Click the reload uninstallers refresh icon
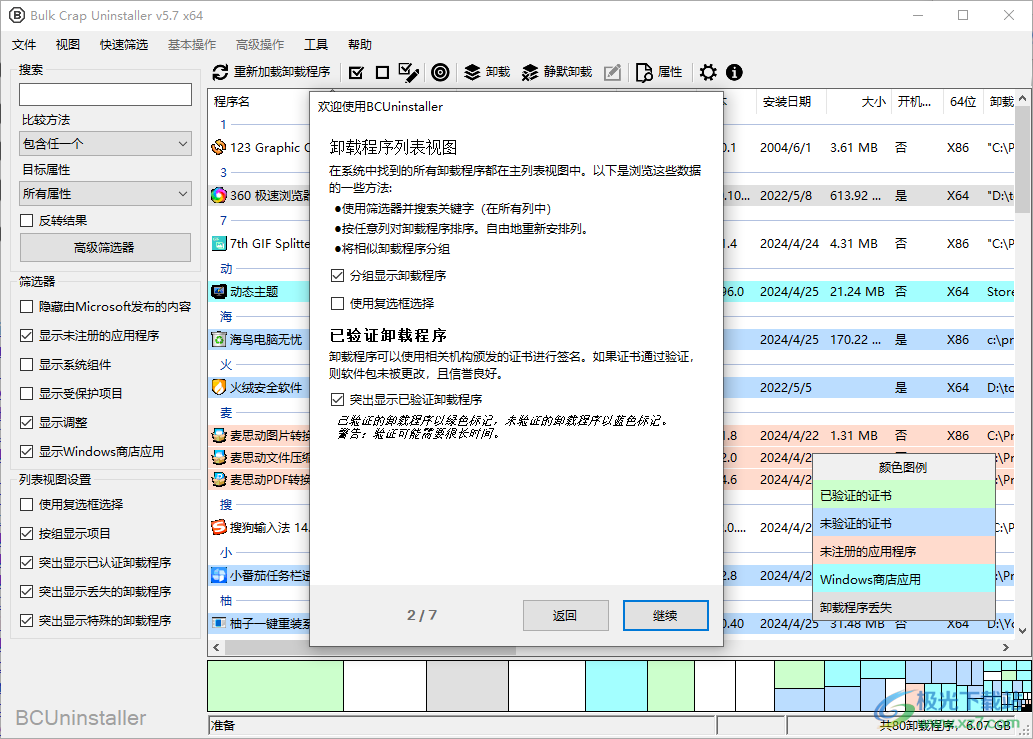 click(x=220, y=72)
